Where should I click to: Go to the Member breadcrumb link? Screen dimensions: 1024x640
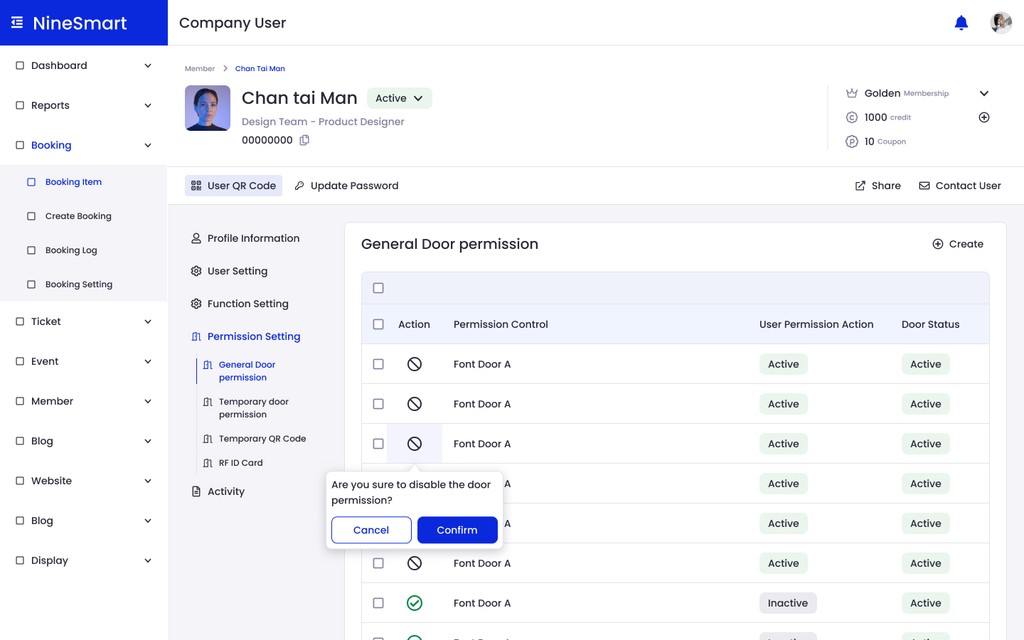click(x=199, y=69)
